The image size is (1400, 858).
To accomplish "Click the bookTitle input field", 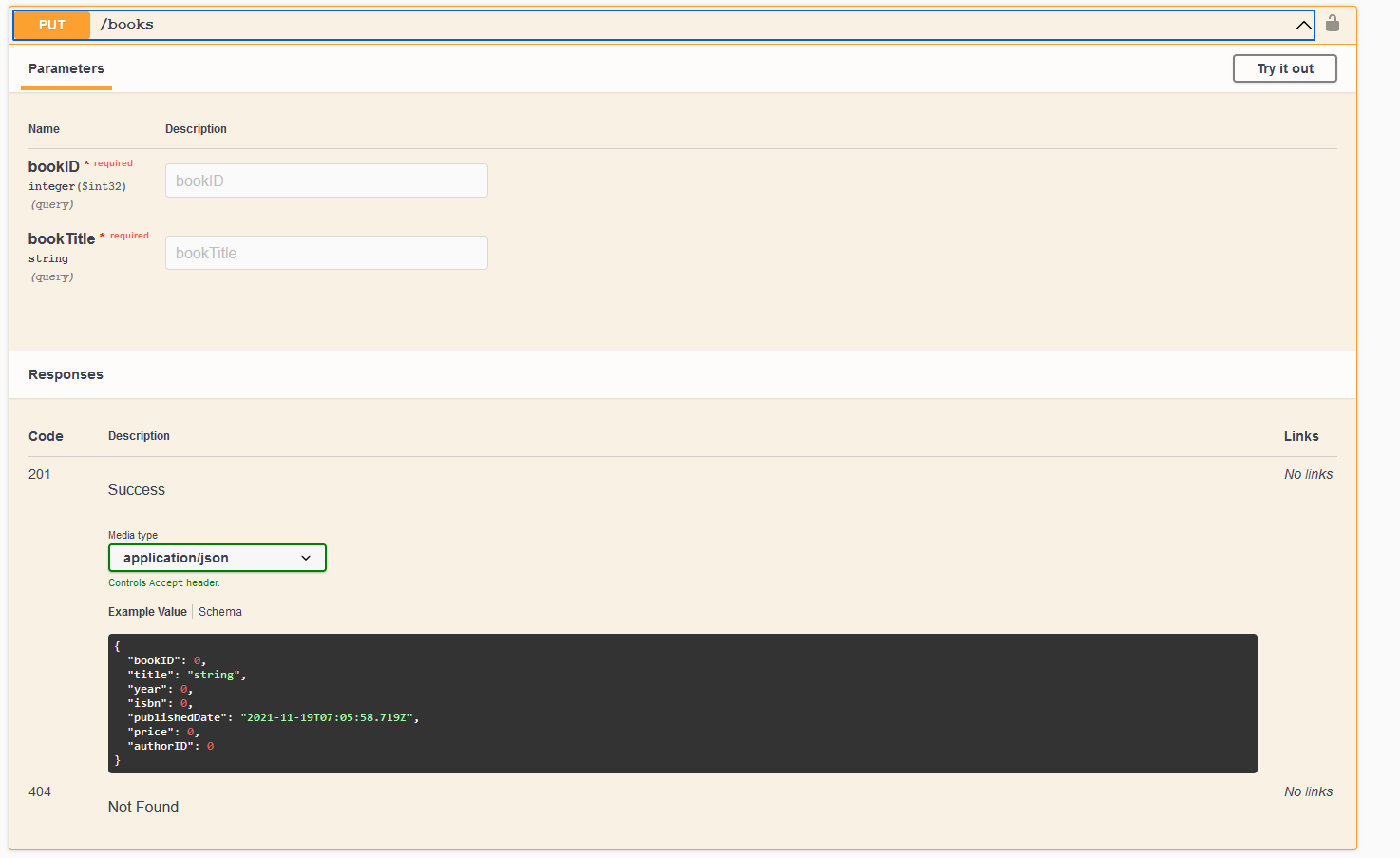I will coord(326,252).
